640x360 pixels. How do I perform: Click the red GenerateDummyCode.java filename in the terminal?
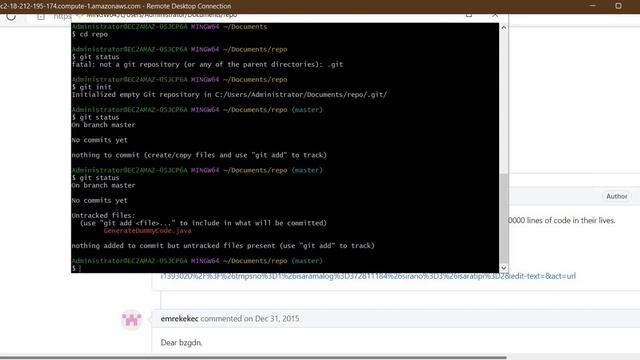point(147,231)
